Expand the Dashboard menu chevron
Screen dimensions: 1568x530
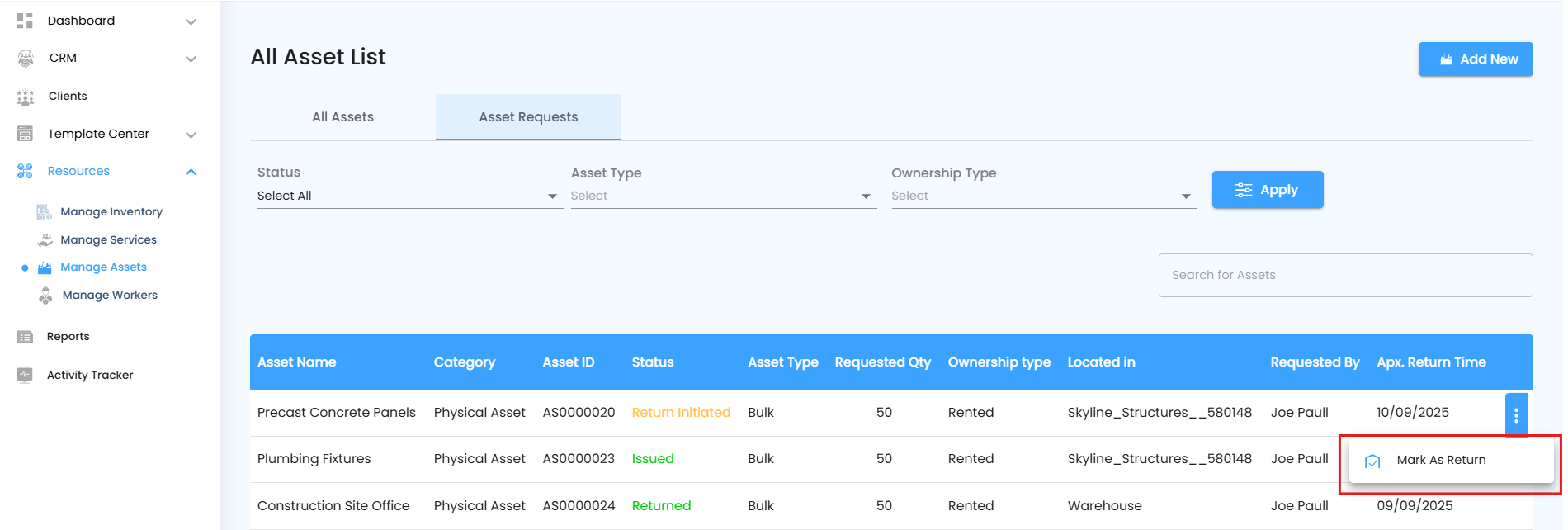click(191, 21)
